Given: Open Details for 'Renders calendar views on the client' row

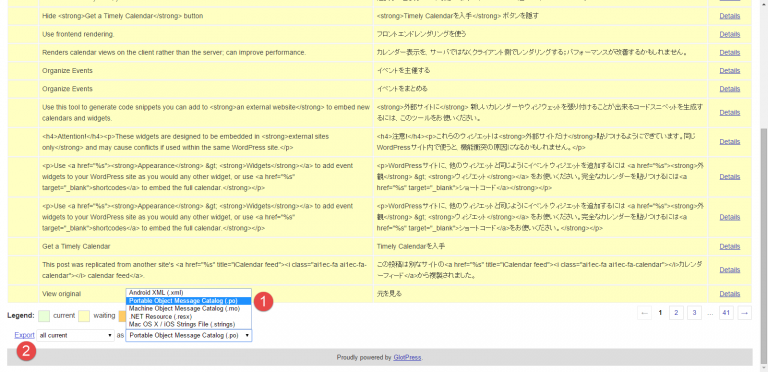Looking at the screenshot, I should click(x=729, y=52).
